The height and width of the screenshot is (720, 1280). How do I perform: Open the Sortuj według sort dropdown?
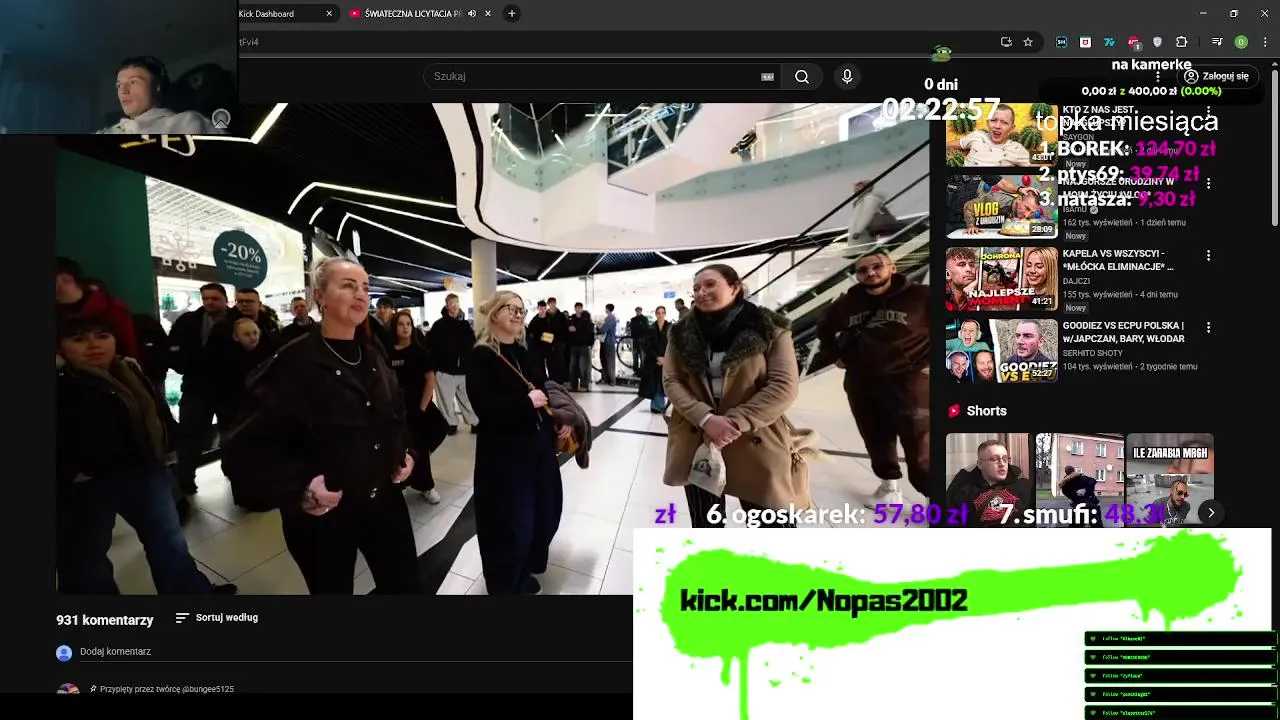coord(217,618)
